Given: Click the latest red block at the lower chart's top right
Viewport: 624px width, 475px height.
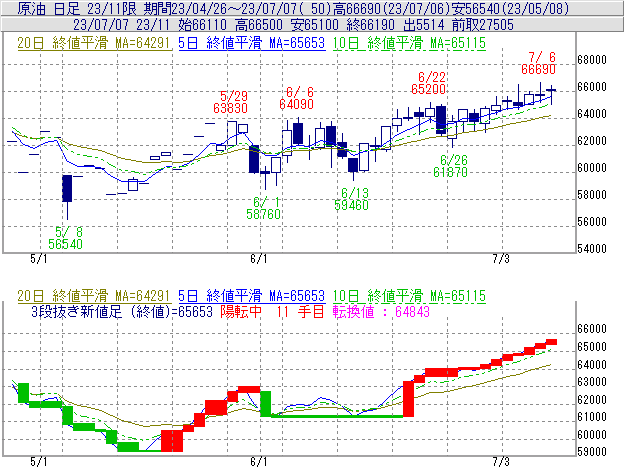Looking at the screenshot, I should click(x=551, y=342).
